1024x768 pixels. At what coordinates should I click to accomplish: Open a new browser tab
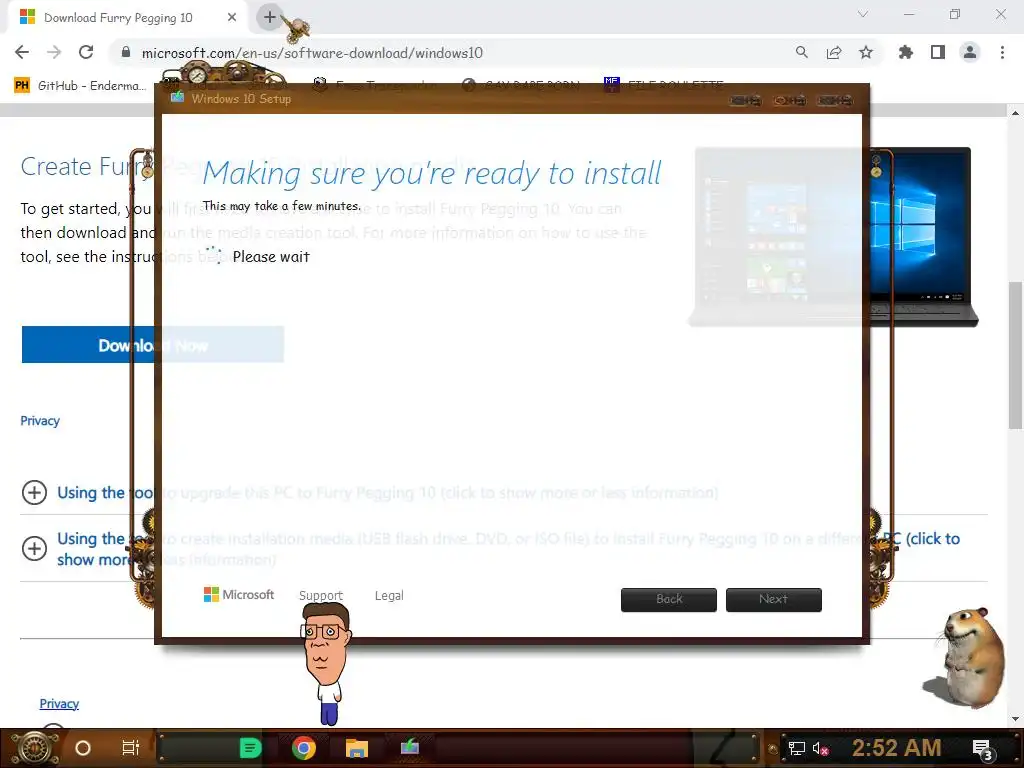tap(270, 17)
